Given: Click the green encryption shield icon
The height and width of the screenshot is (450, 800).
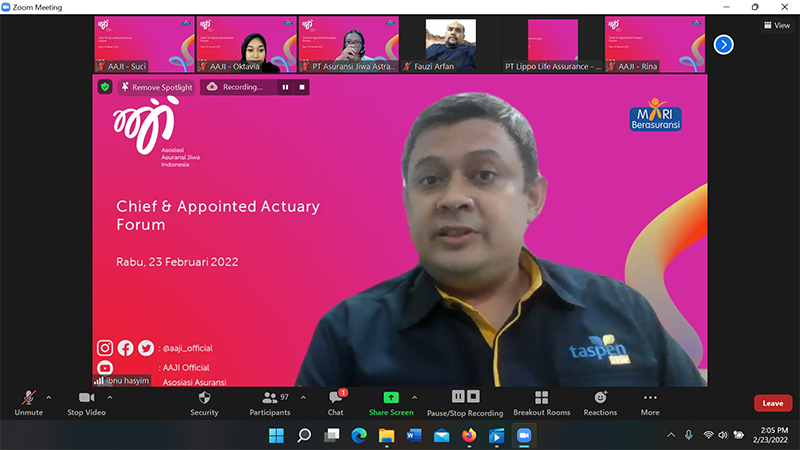Looking at the screenshot, I should tap(105, 87).
